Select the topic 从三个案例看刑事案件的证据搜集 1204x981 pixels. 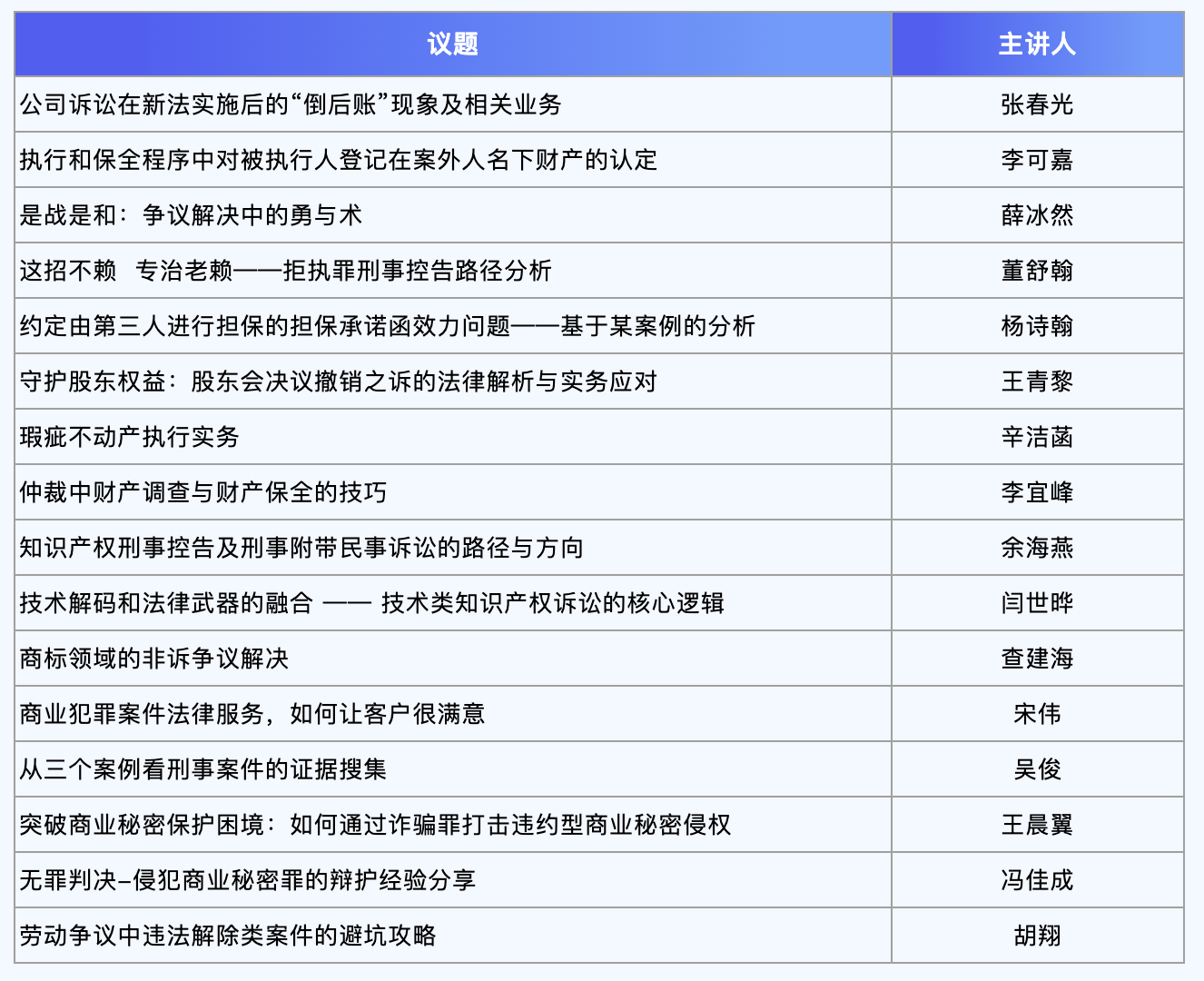click(x=203, y=769)
